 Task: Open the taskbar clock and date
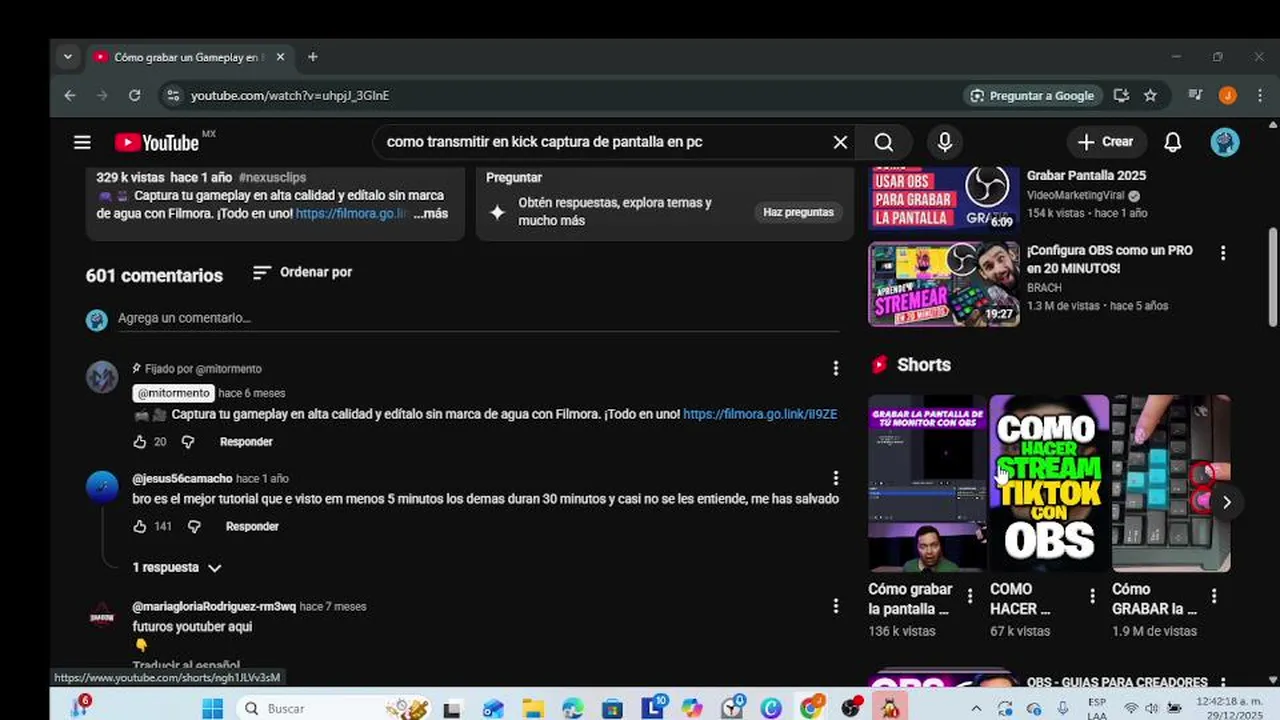point(1229,708)
